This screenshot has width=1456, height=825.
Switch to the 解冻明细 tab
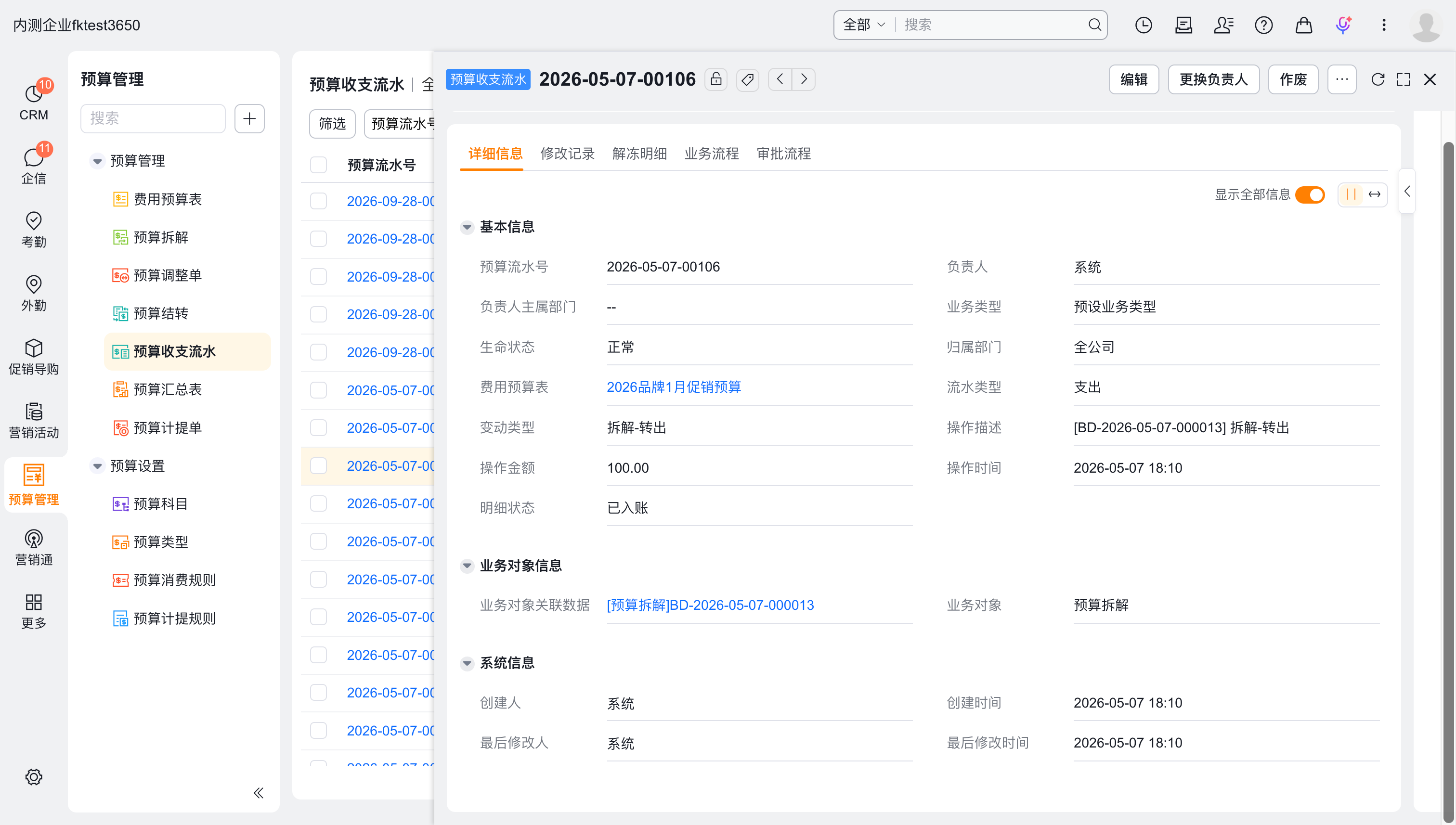pyautogui.click(x=639, y=154)
